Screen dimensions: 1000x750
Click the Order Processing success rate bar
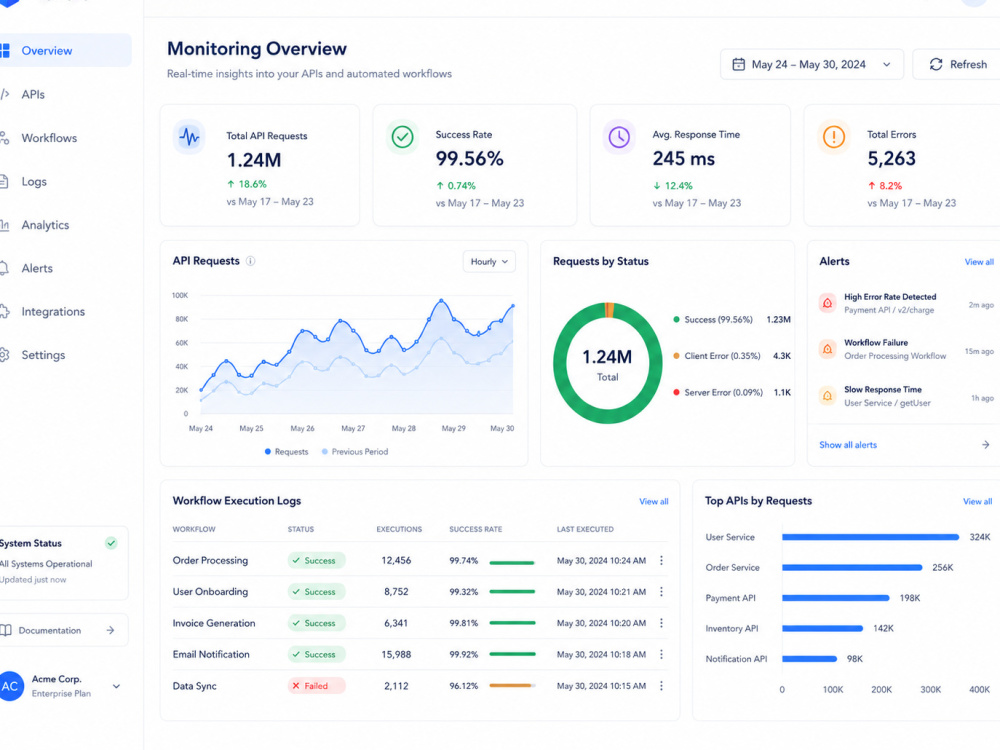[x=512, y=562]
